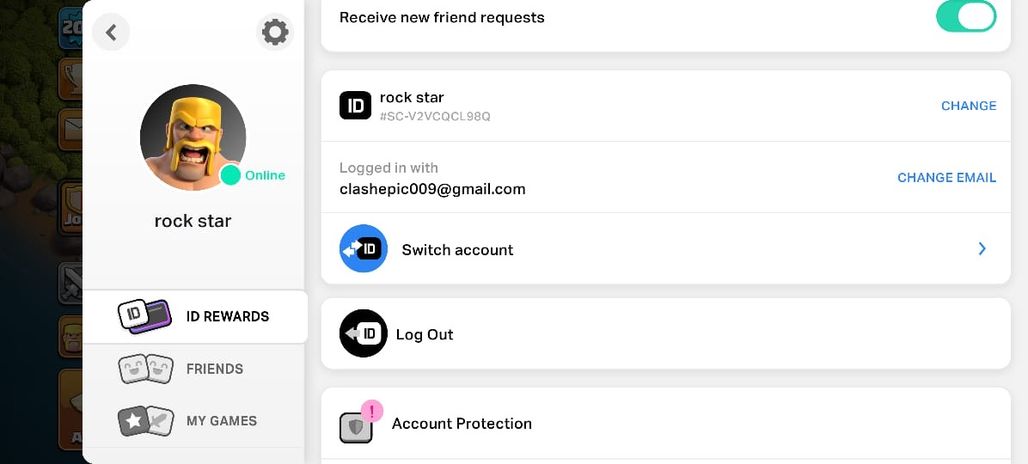Click the CHANGE EMAIL link
The height and width of the screenshot is (464, 1028).
(947, 178)
